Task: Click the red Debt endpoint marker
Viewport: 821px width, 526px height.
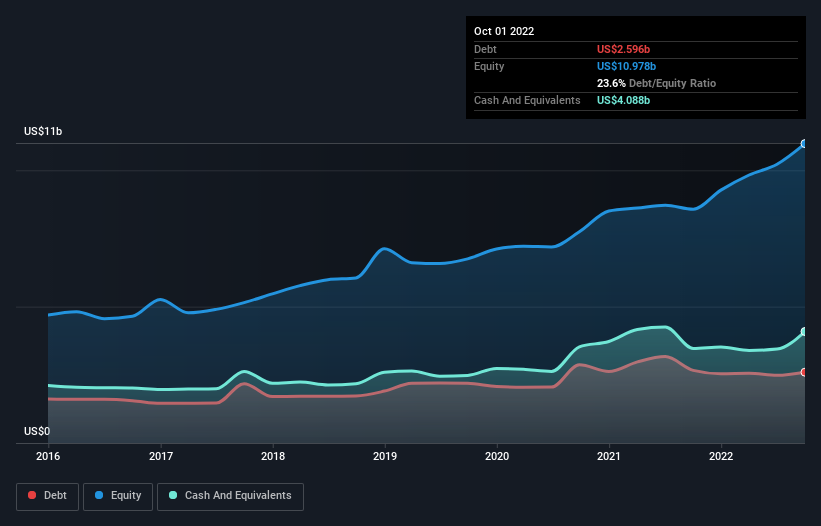Action: pyautogui.click(x=804, y=372)
